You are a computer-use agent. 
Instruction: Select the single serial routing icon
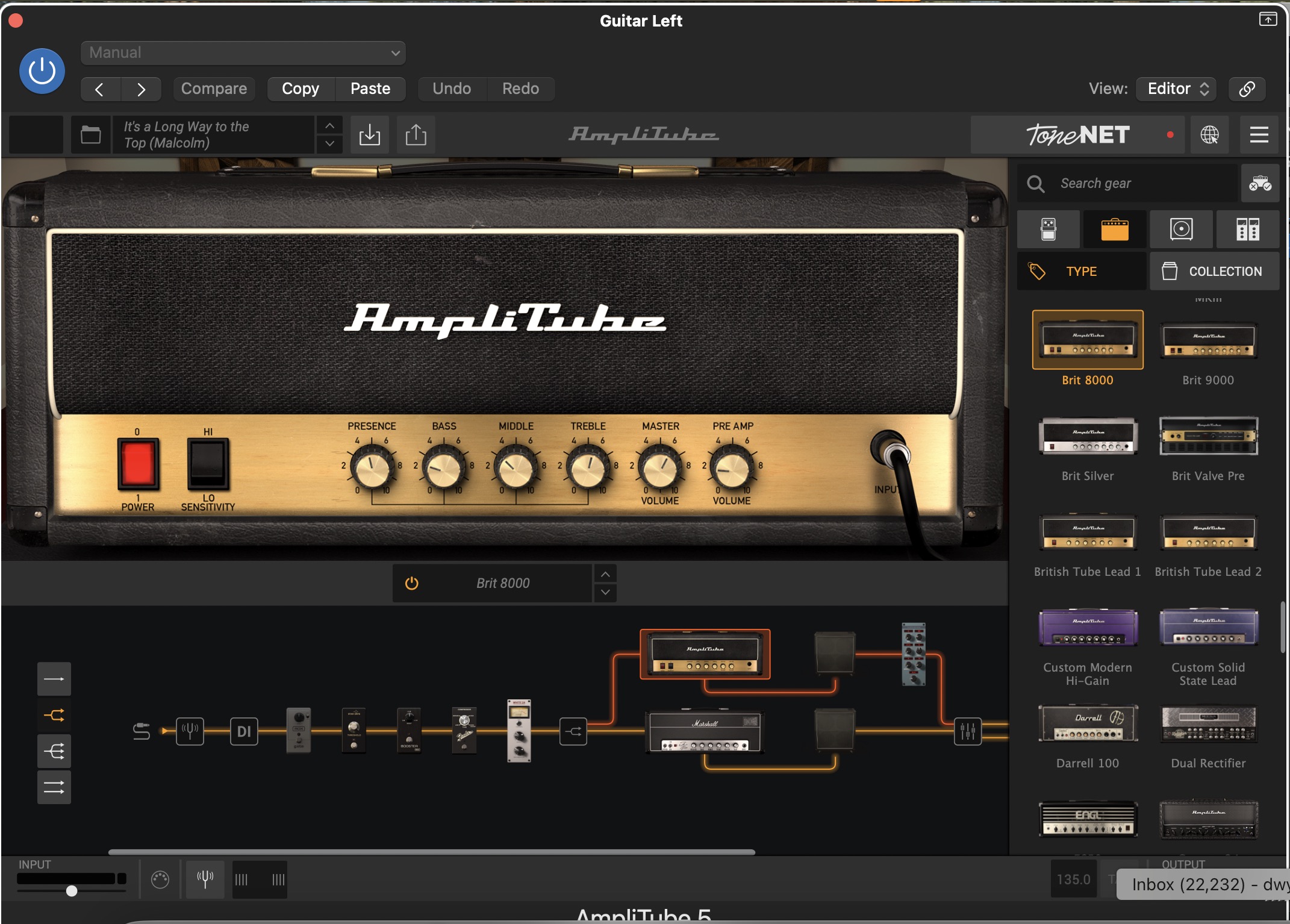click(x=54, y=679)
